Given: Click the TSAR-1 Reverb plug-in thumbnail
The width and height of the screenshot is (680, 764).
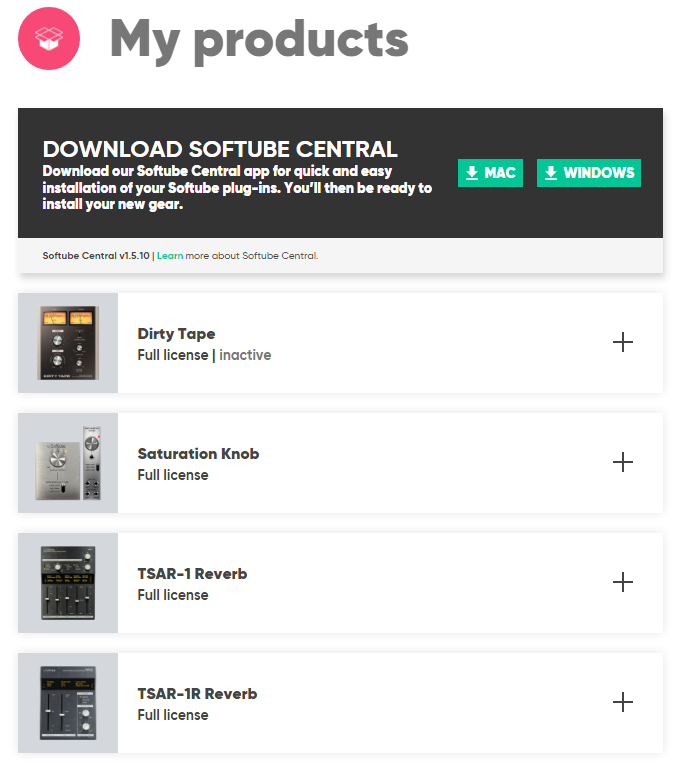Looking at the screenshot, I should pyautogui.click(x=68, y=583).
